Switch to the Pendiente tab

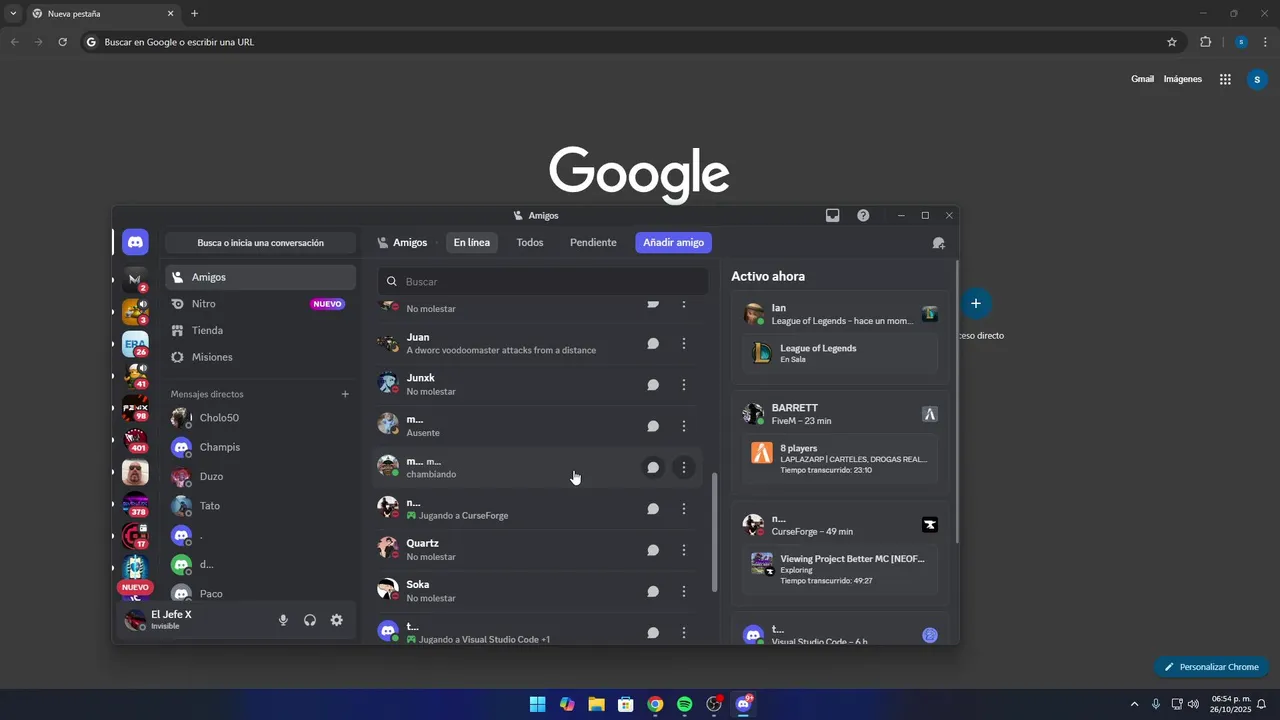[593, 243]
